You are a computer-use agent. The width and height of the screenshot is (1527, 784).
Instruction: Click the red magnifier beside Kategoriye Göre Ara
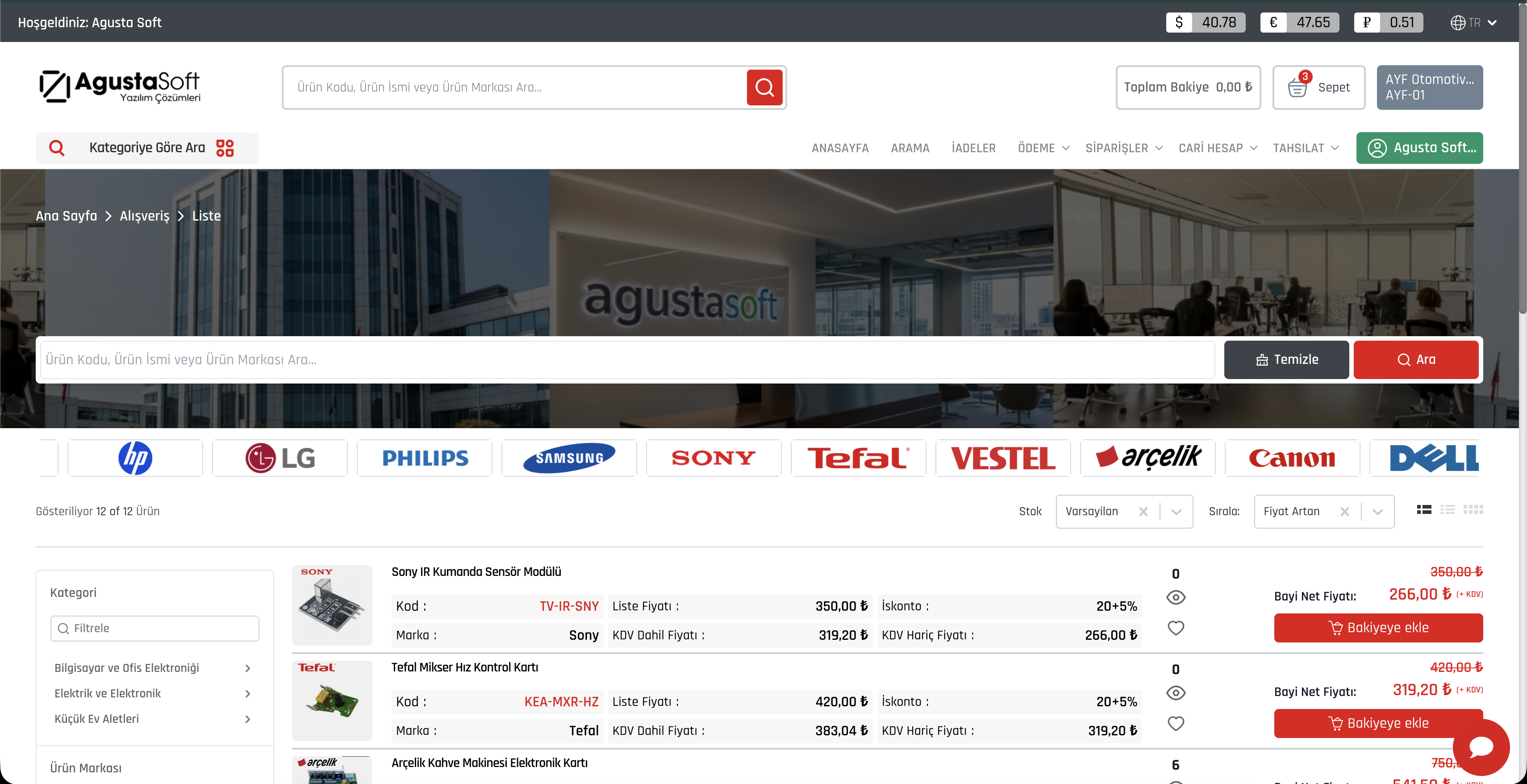[57, 147]
